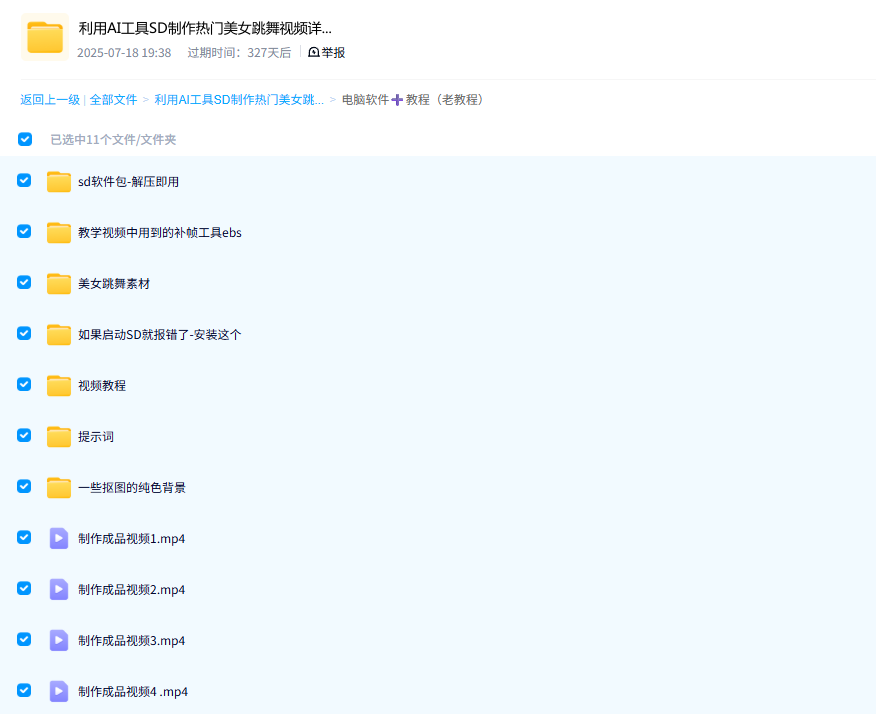
Task: Uncheck checkbox for 教学视频中用到的补帧工具ebs
Action: point(24,231)
